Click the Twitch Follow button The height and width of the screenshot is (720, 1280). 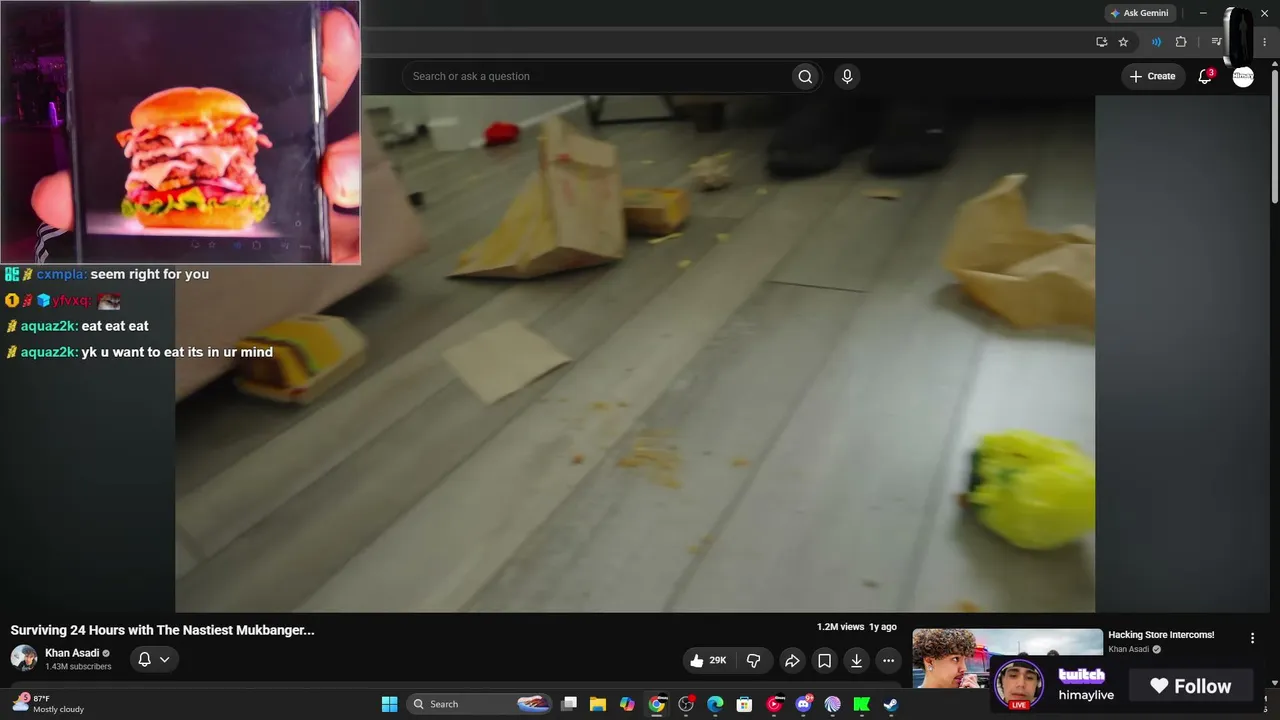pyautogui.click(x=1190, y=686)
